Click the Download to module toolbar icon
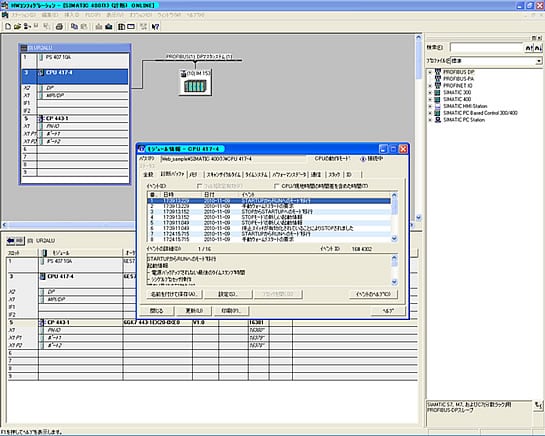 (x=99, y=26)
